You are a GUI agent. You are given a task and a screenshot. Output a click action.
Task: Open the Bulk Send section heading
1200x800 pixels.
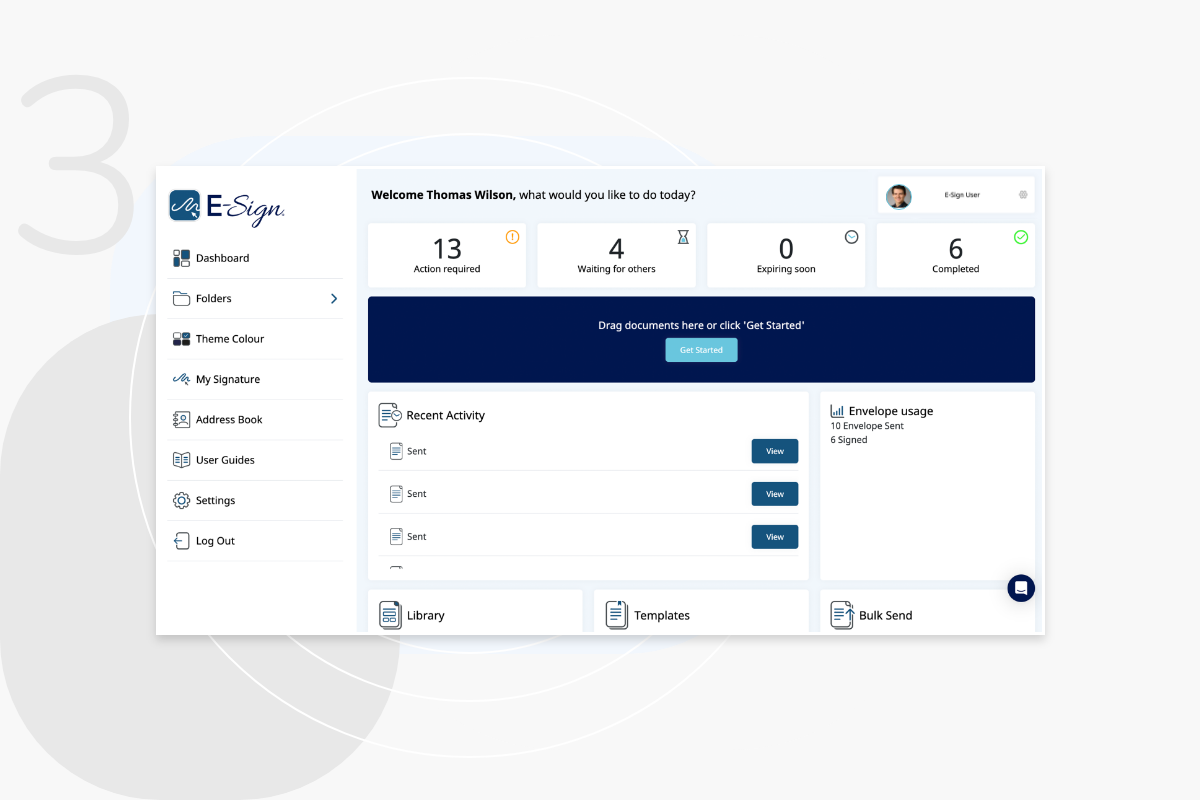[885, 616]
